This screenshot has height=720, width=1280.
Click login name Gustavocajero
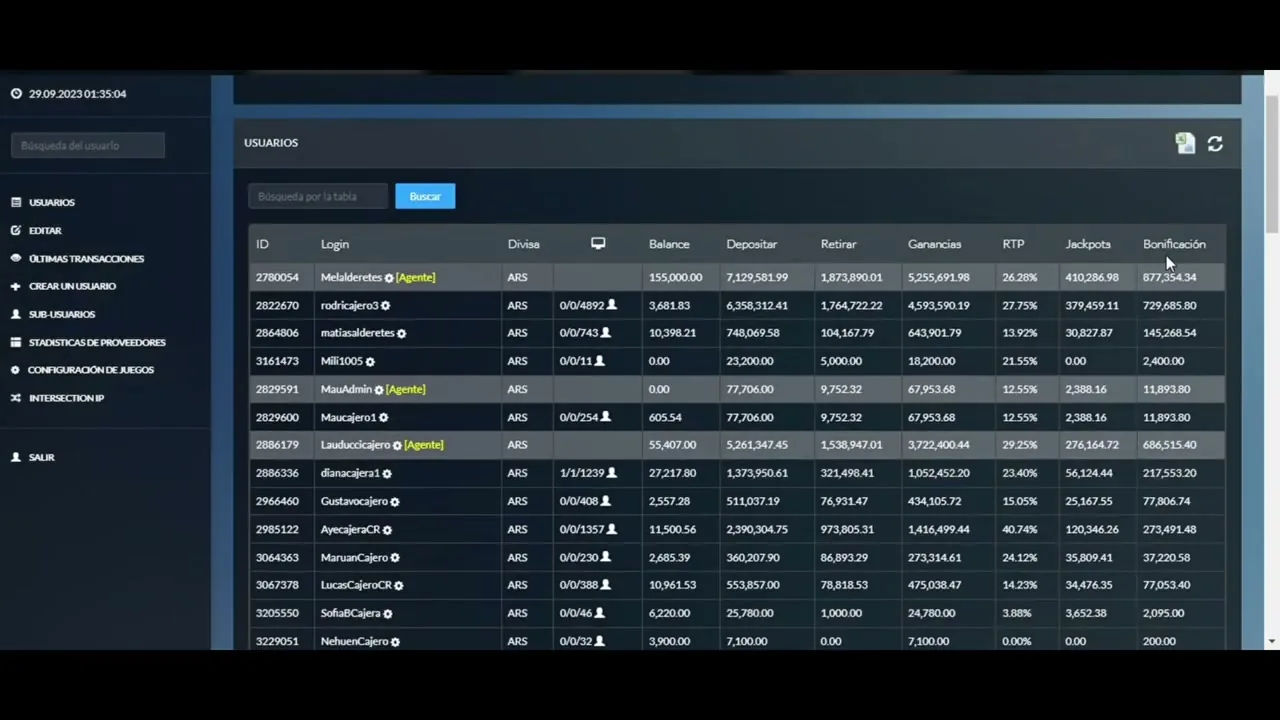point(354,501)
